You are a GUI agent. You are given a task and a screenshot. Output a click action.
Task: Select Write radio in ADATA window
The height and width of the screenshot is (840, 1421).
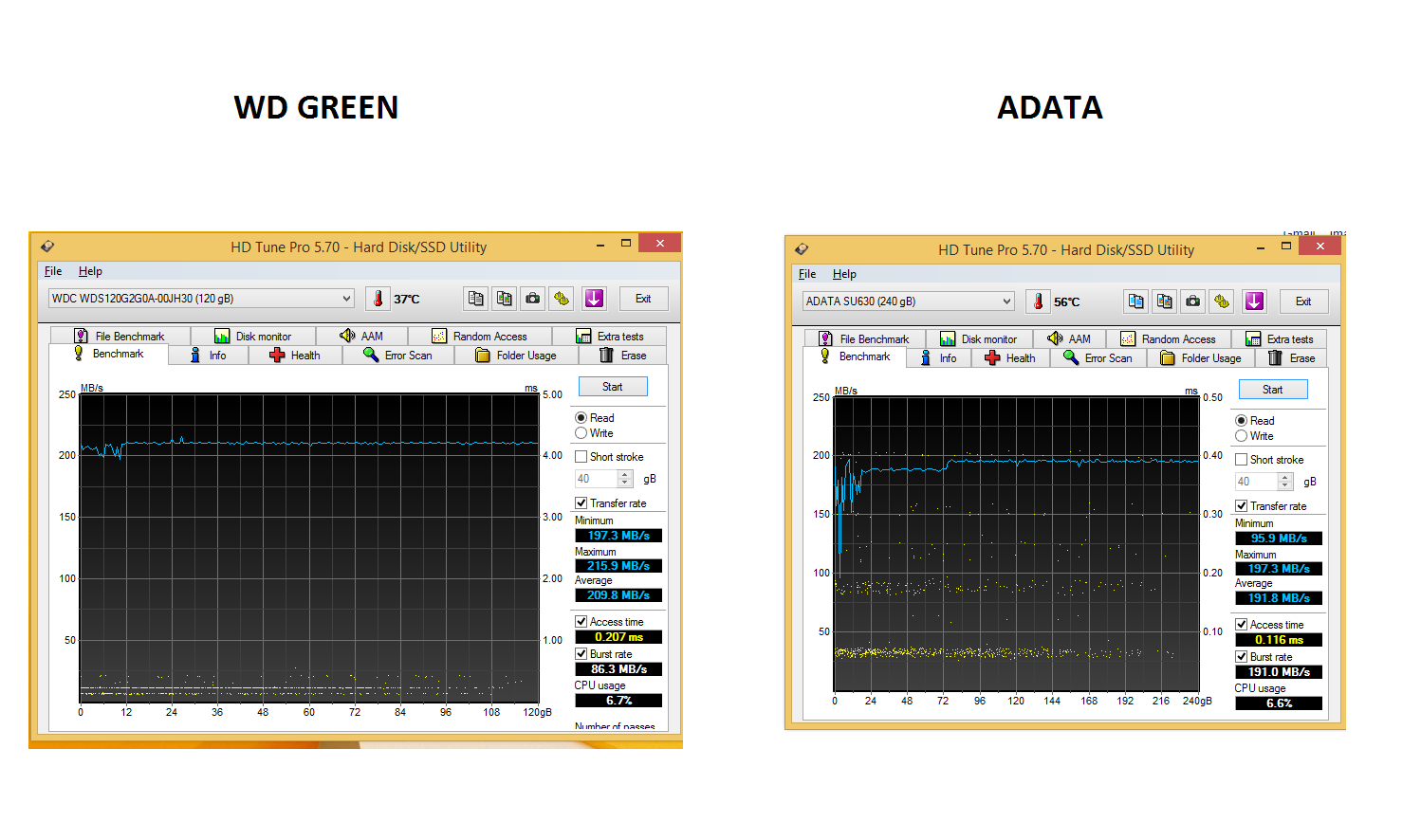click(1241, 436)
